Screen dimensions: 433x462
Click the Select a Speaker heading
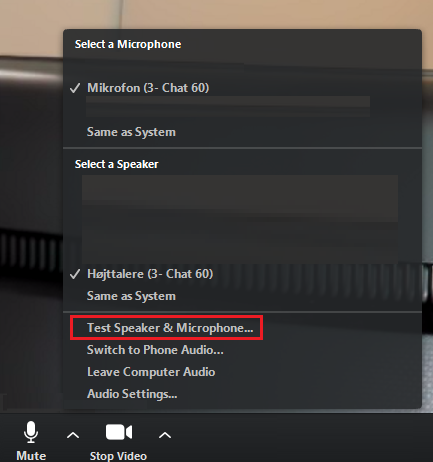pos(117,164)
